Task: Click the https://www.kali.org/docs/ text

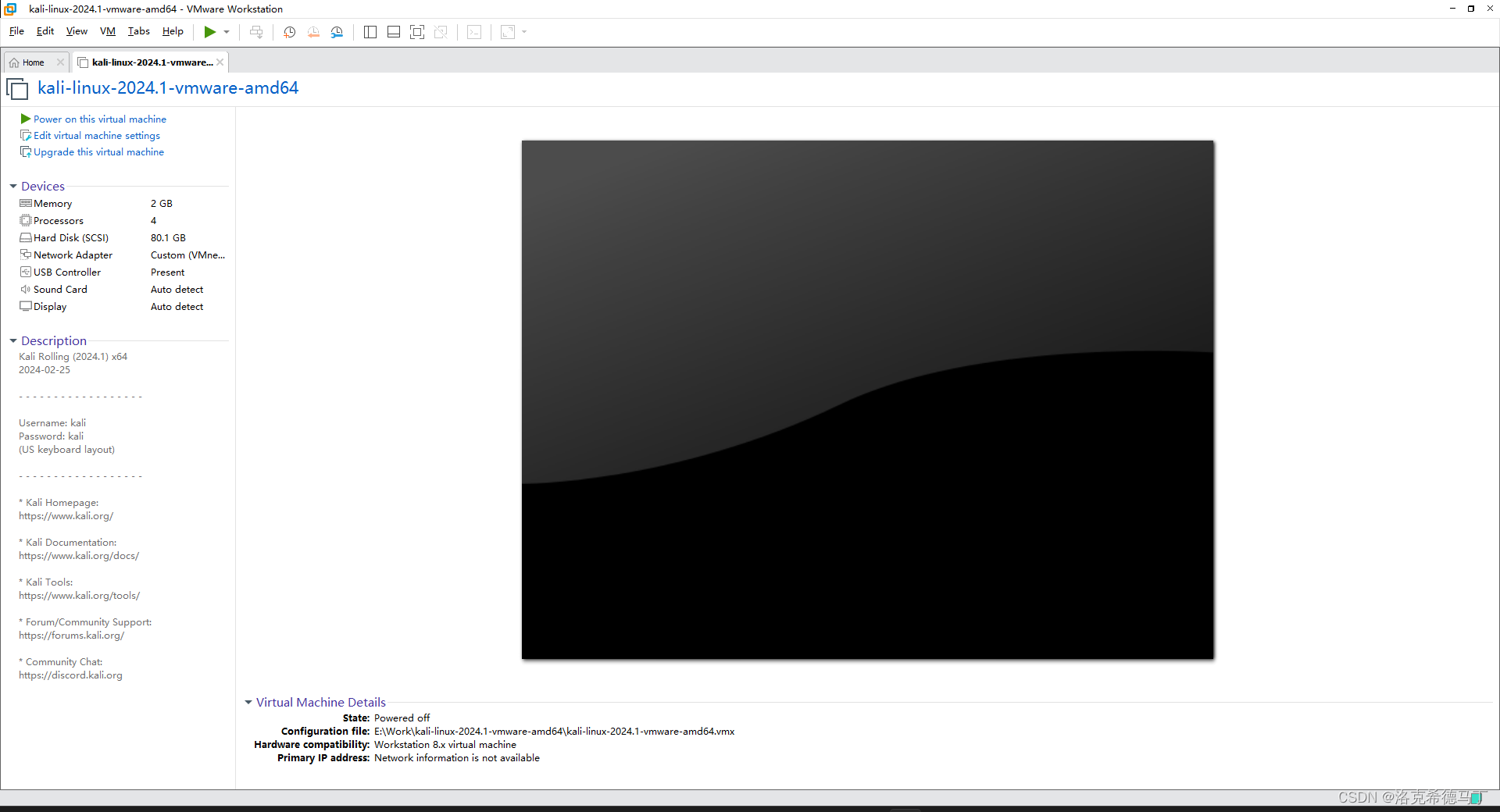Action: 79,556
